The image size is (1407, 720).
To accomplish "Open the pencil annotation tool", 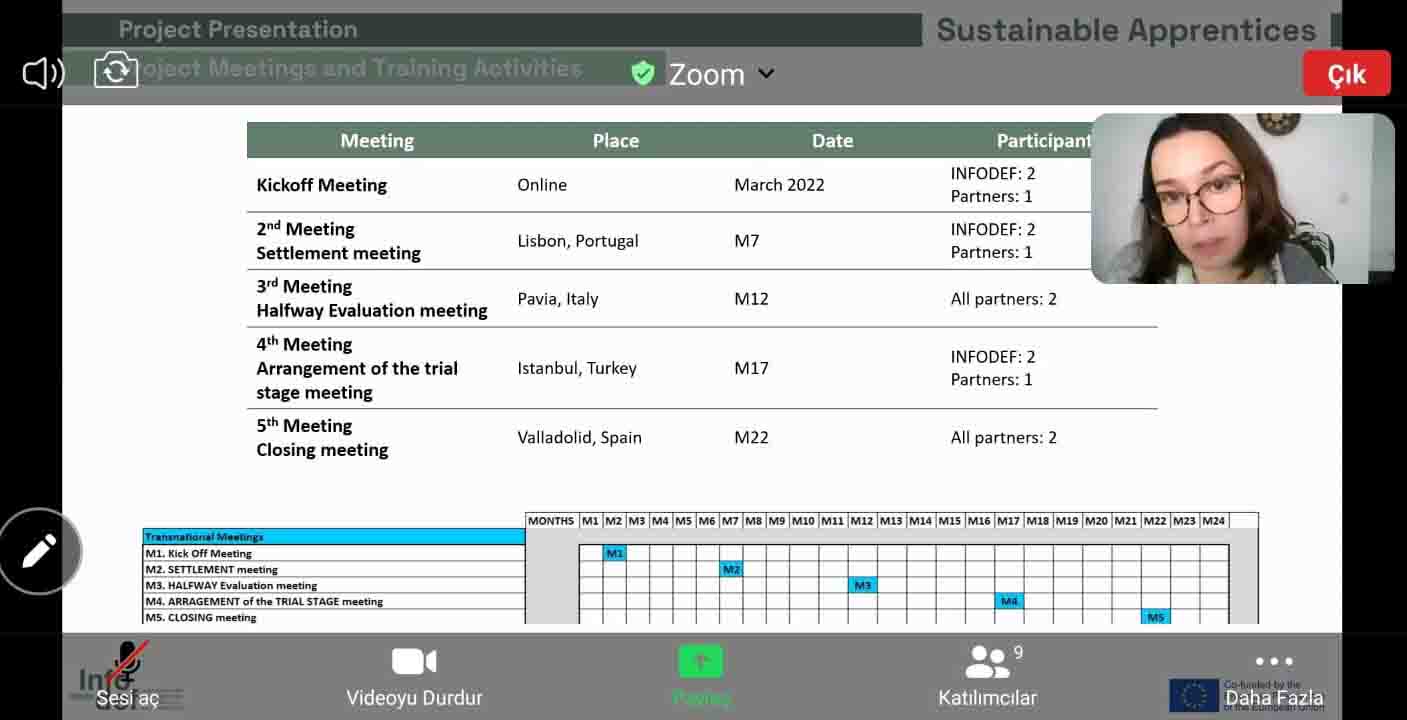I will click(40, 551).
